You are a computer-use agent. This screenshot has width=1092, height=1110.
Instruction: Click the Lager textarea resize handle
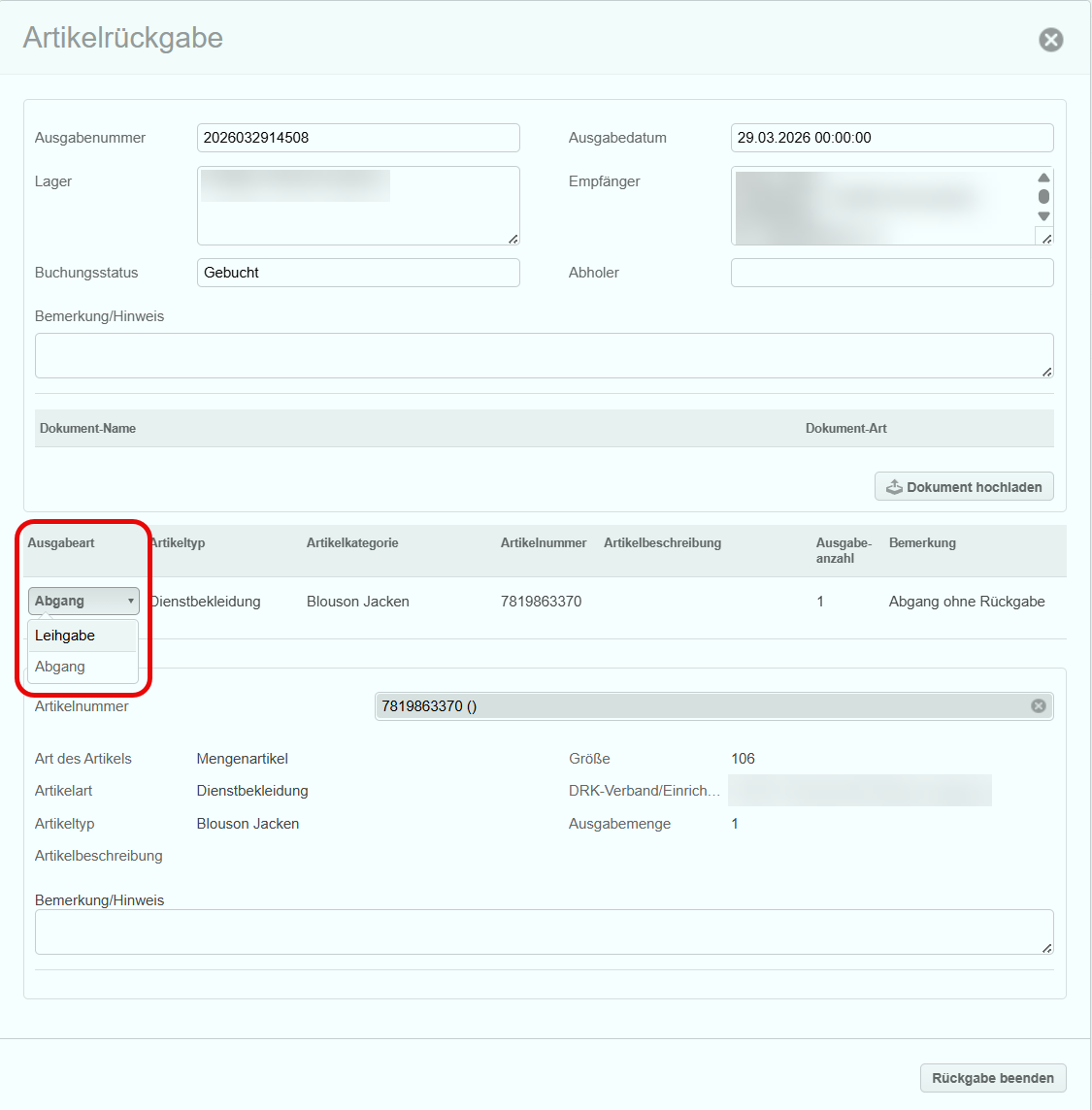(x=513, y=238)
